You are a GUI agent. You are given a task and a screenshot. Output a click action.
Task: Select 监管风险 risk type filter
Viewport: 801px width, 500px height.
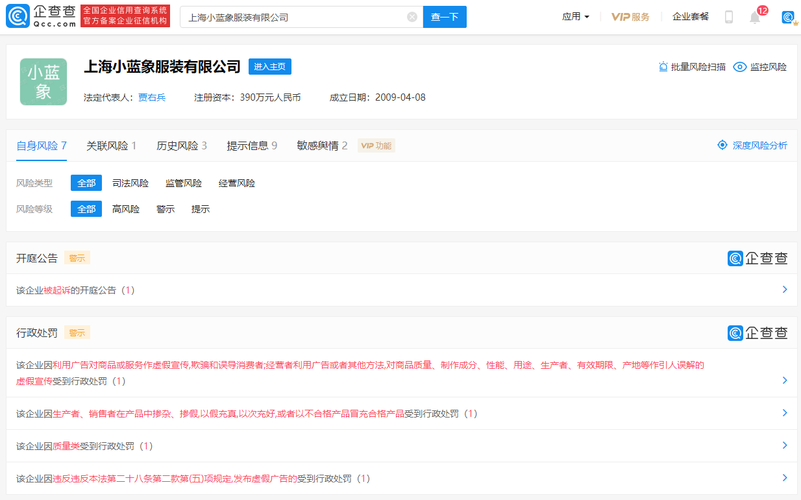pyautogui.click(x=183, y=183)
